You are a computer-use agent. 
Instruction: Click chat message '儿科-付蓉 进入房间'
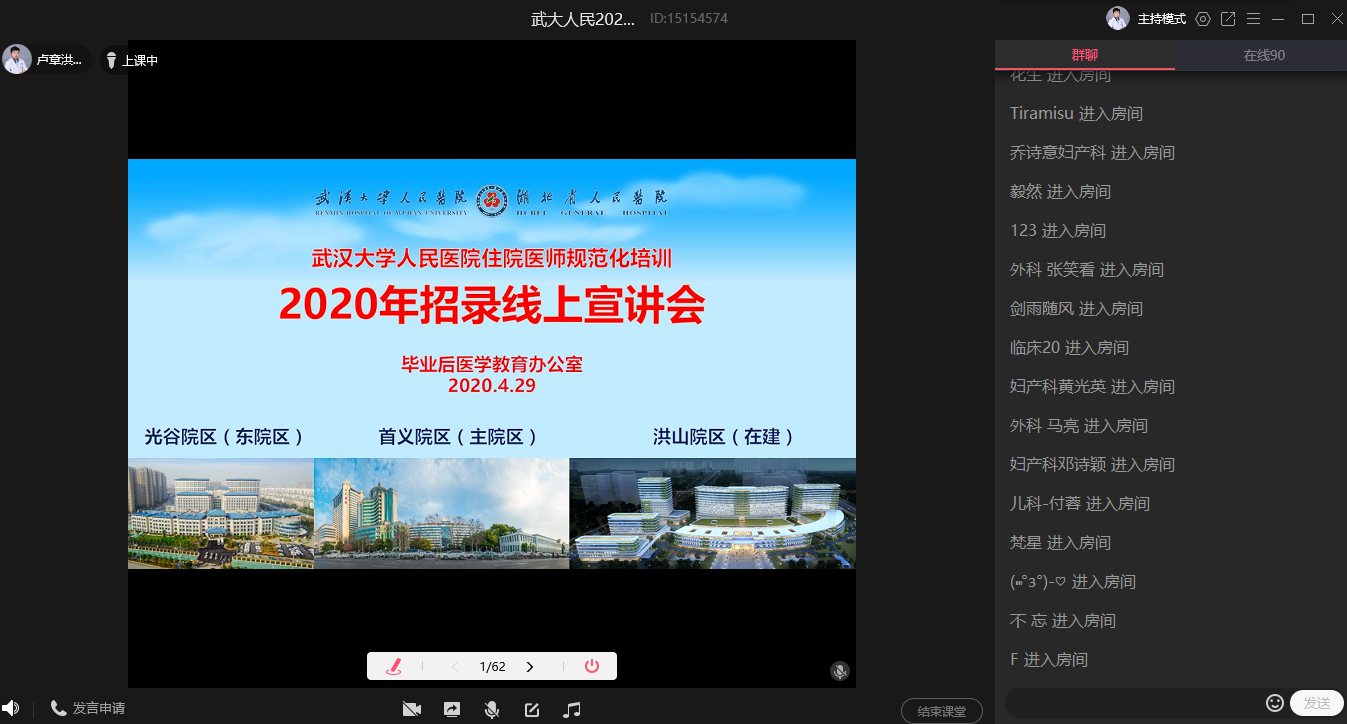pos(1080,503)
